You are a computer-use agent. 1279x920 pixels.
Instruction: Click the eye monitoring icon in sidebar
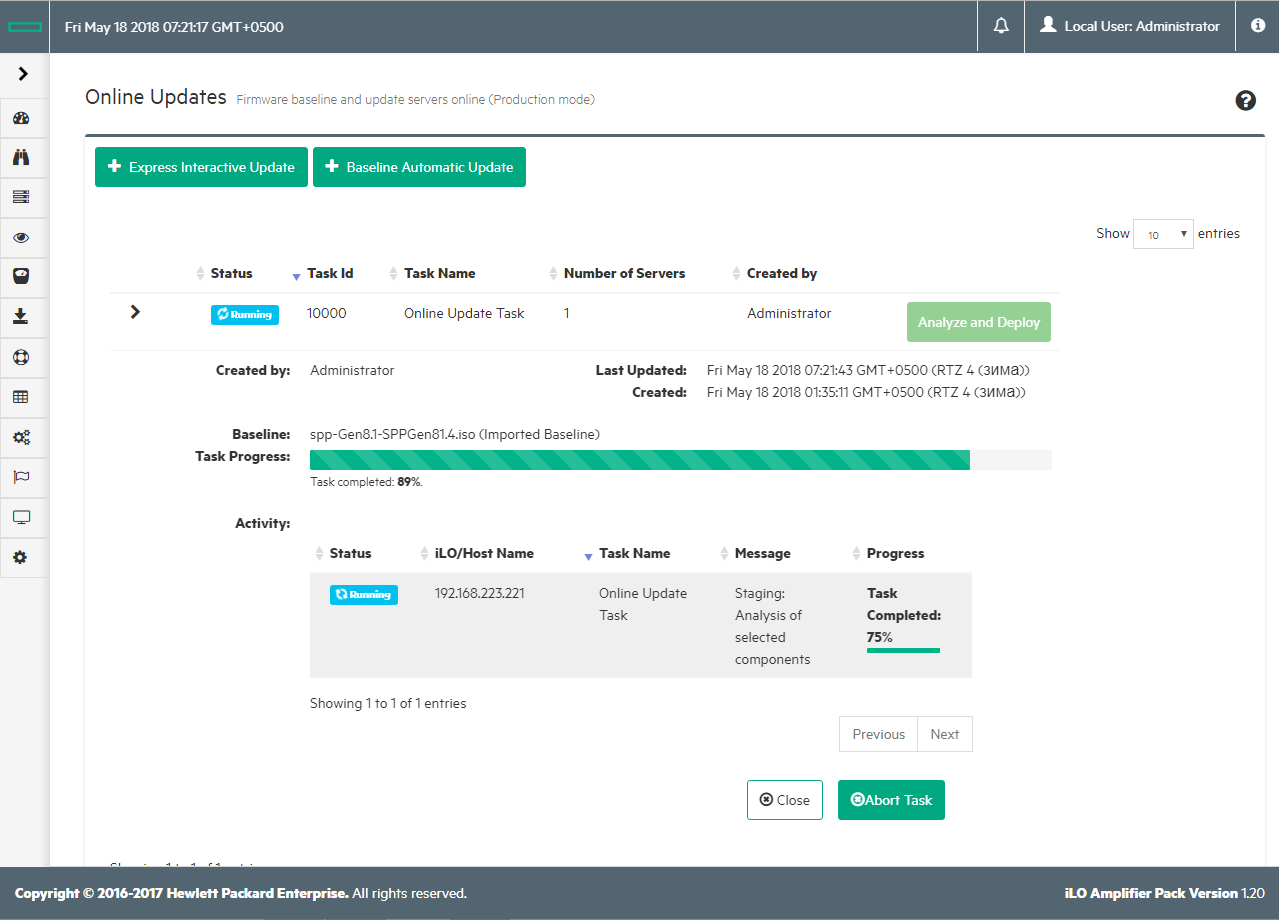pos(21,238)
